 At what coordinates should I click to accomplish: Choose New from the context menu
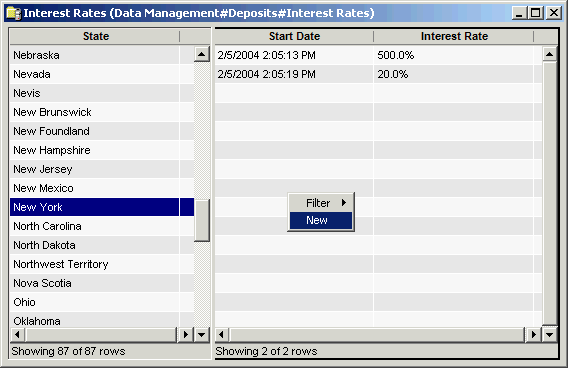click(x=321, y=220)
